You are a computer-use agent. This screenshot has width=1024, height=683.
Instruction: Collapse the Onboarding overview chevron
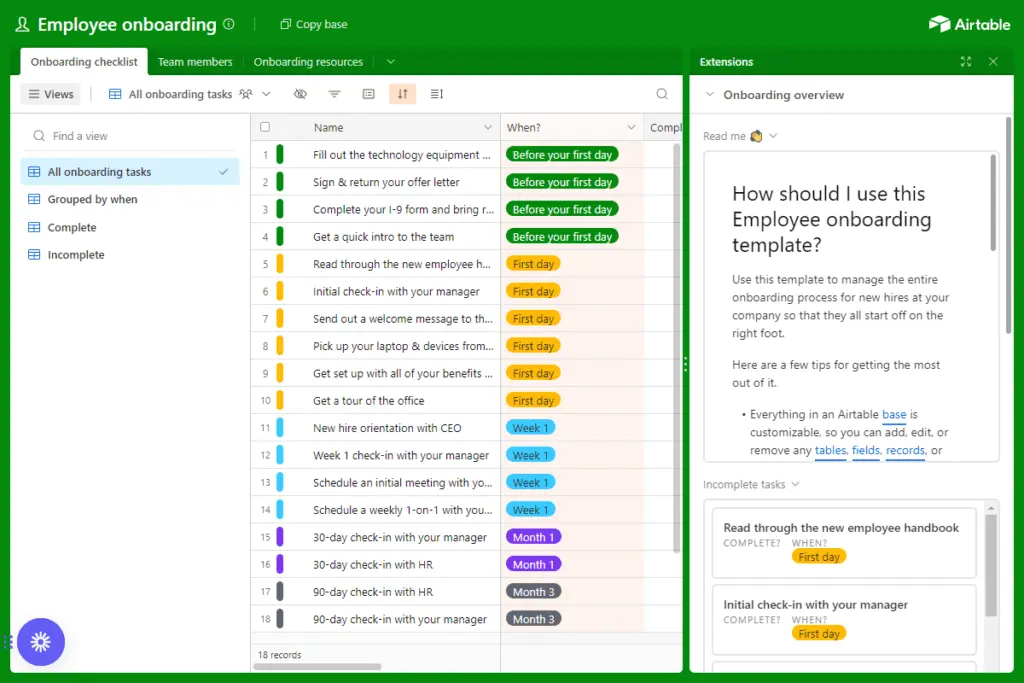tap(710, 95)
